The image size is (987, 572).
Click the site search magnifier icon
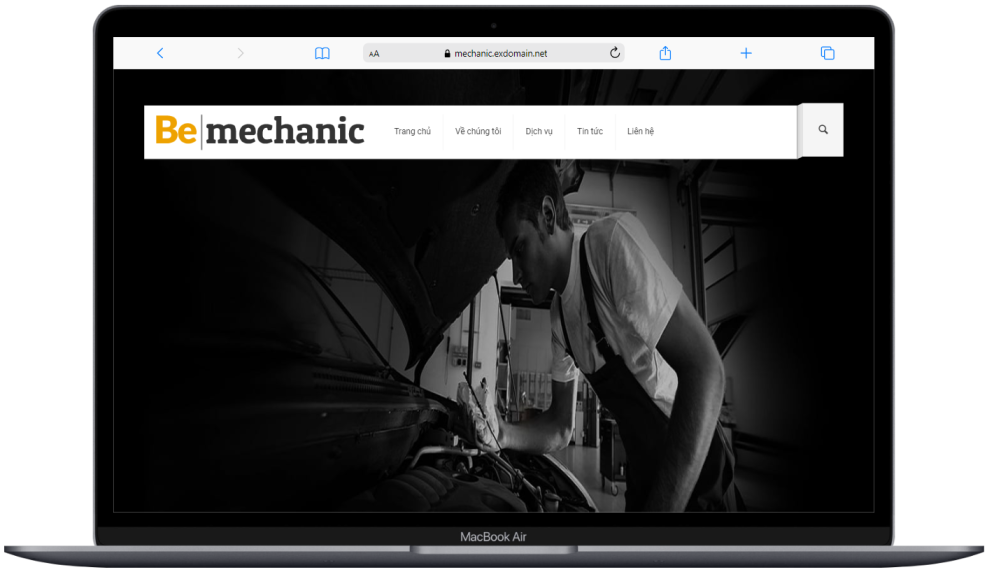[823, 130]
